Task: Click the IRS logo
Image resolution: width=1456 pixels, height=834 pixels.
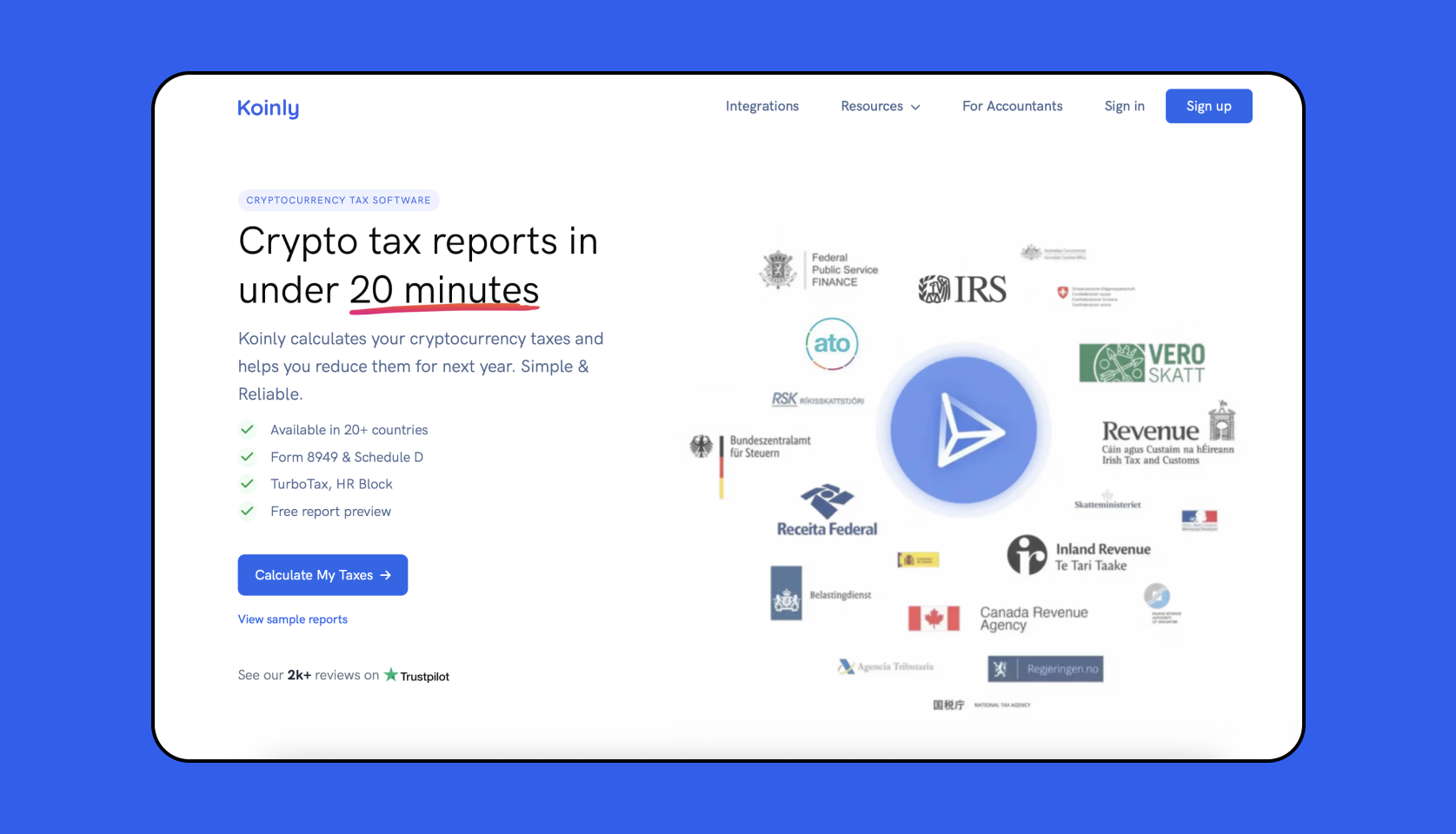Action: point(963,288)
